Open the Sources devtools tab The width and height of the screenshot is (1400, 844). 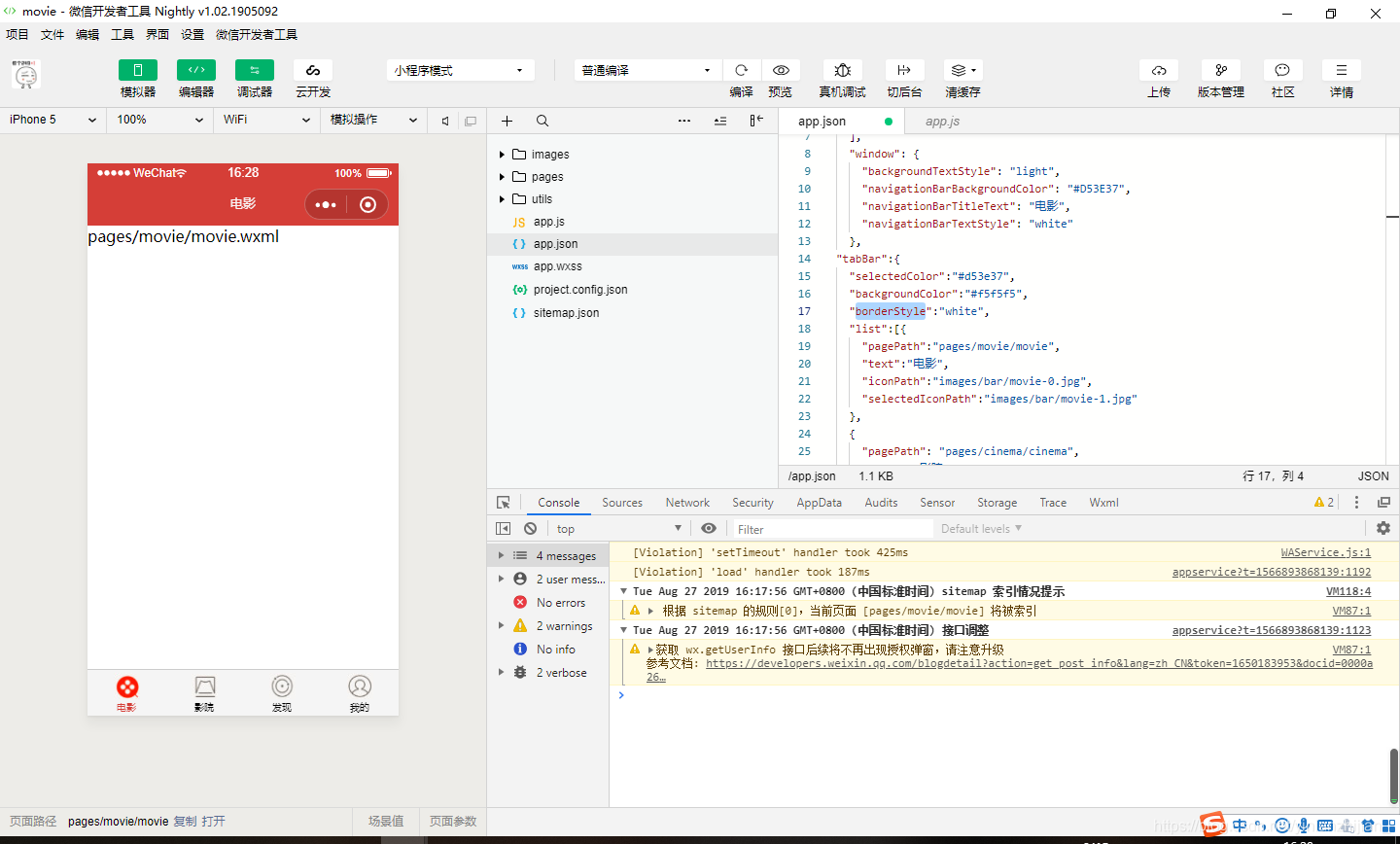coord(622,503)
